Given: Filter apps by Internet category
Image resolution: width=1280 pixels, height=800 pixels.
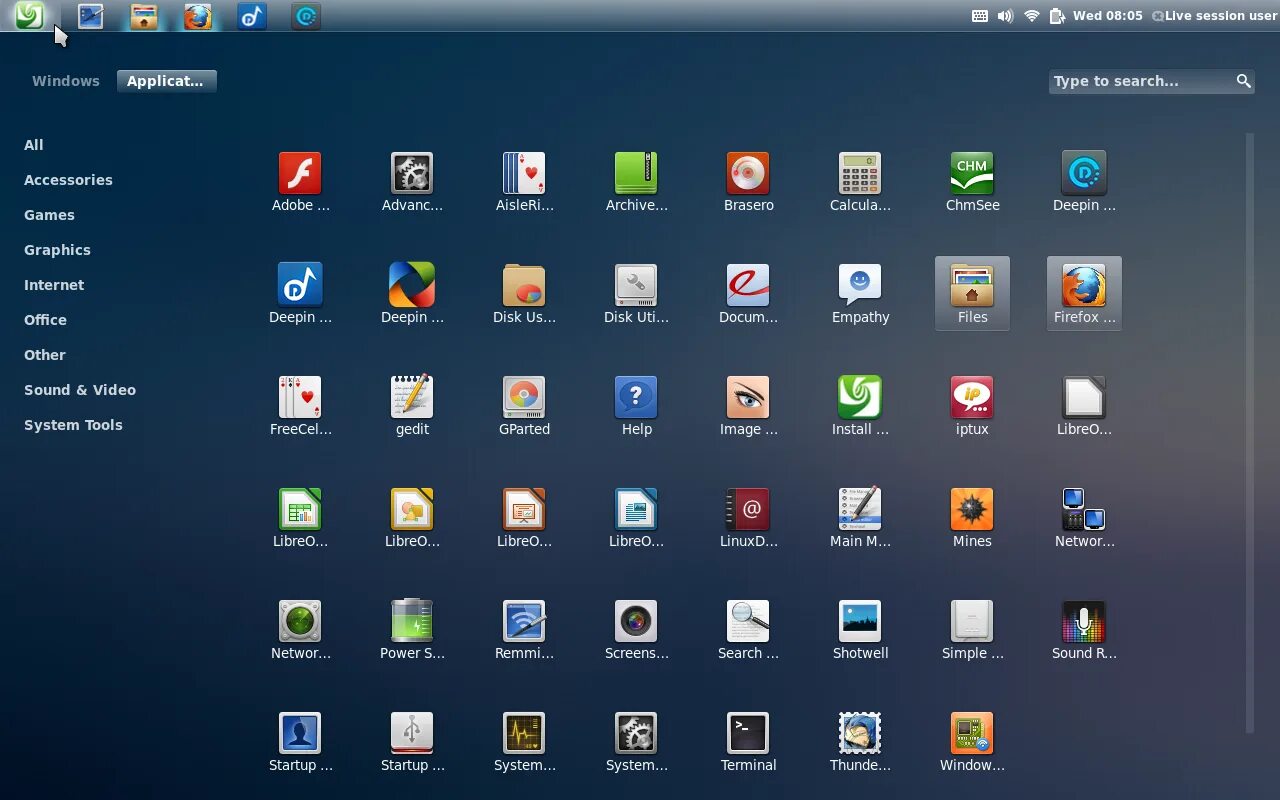Looking at the screenshot, I should tap(54, 285).
